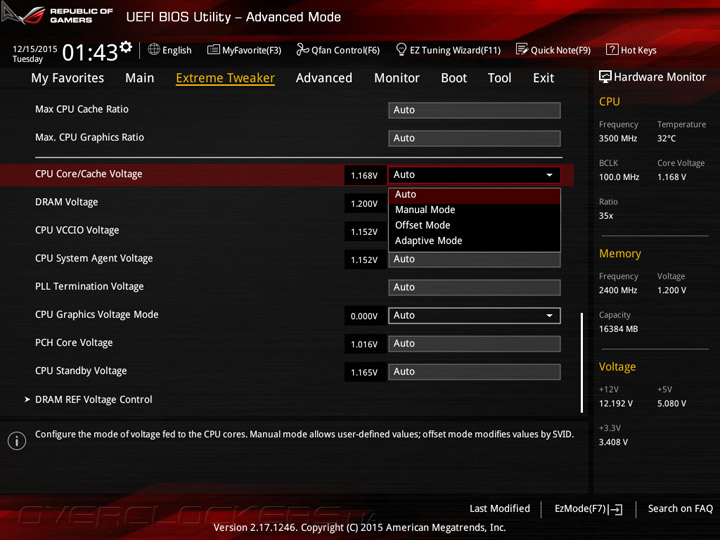Select the Extreme Tweaker tab
The width and height of the screenshot is (720, 540).
[x=225, y=78]
